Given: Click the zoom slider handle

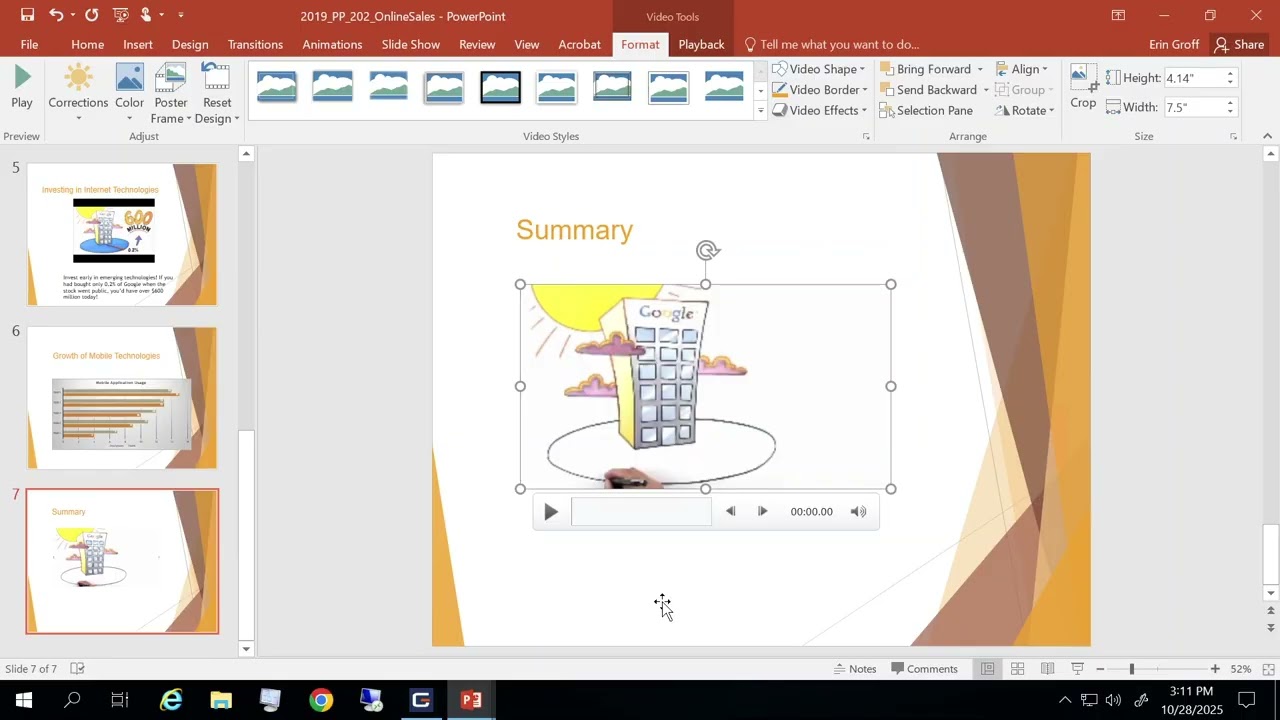Looking at the screenshot, I should [1132, 669].
